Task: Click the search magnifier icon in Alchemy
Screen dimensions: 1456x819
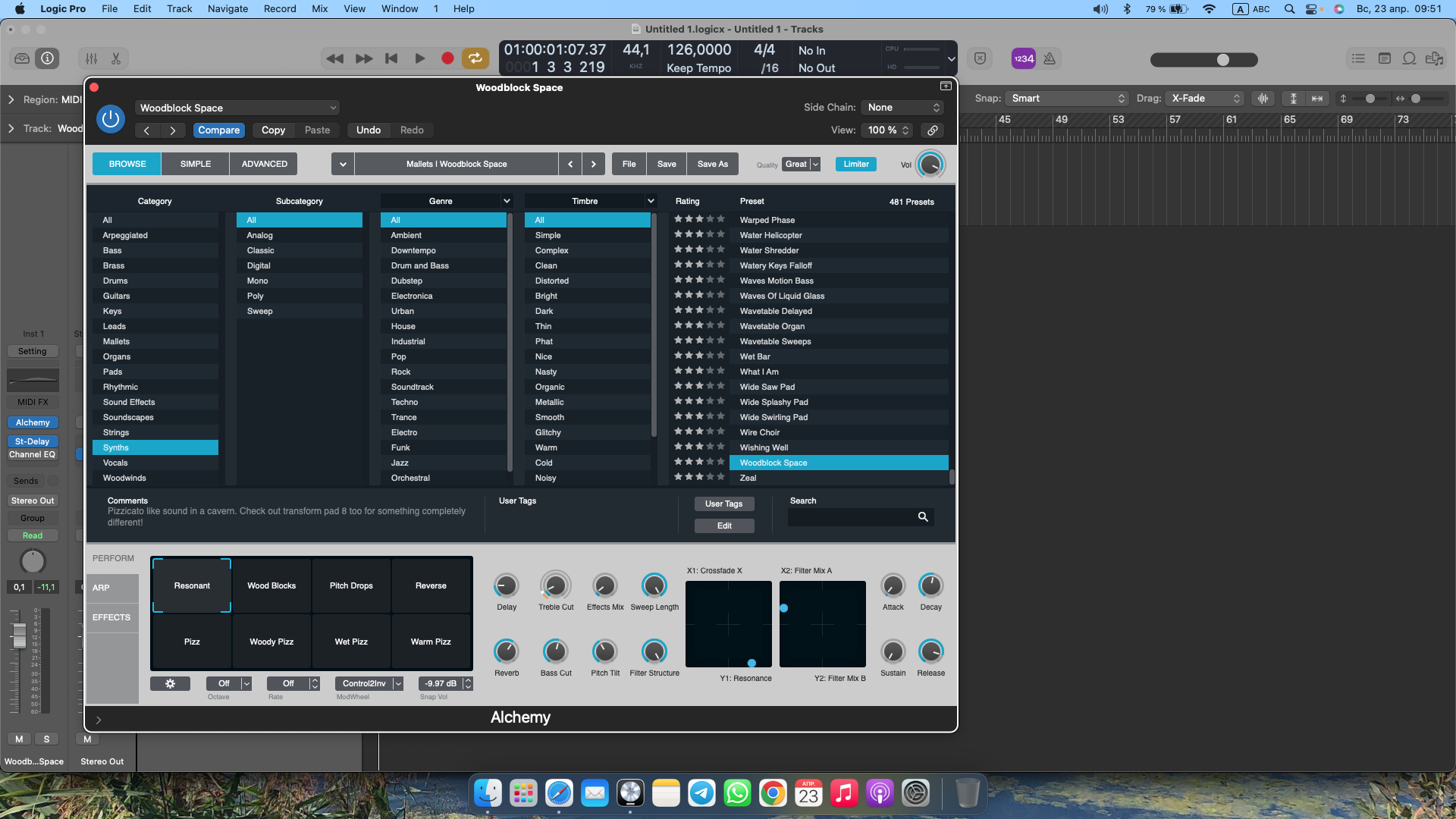Action: [923, 516]
